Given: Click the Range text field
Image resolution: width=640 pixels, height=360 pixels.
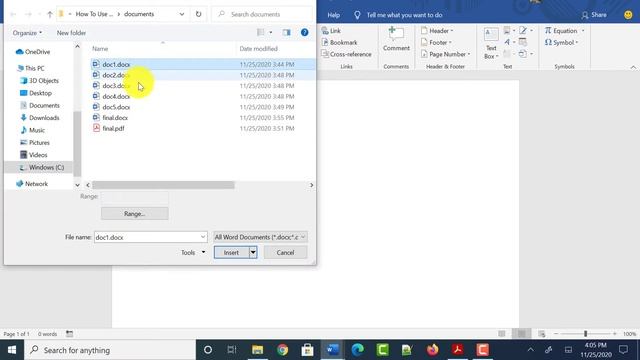Looking at the screenshot, I should [135, 197].
